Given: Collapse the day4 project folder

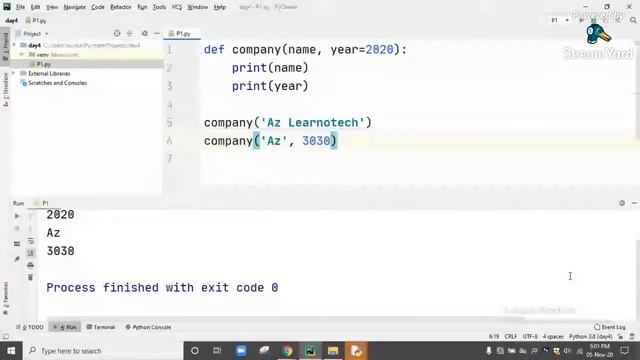Looking at the screenshot, I should tap(14, 45).
